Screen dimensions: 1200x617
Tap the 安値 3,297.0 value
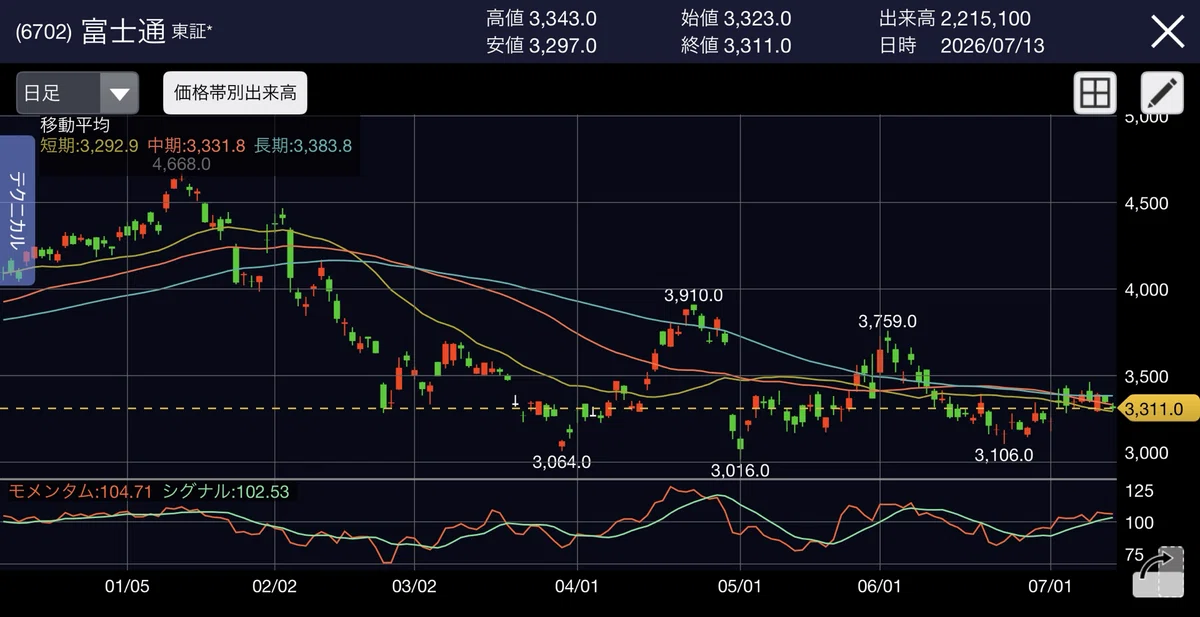pyautogui.click(x=541, y=45)
